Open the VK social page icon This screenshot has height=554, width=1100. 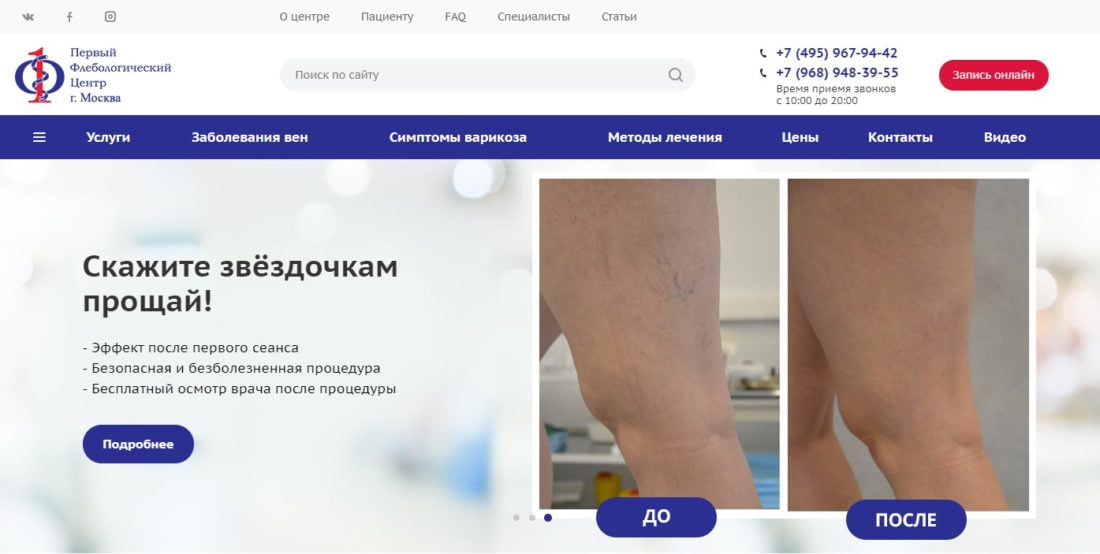click(x=28, y=17)
